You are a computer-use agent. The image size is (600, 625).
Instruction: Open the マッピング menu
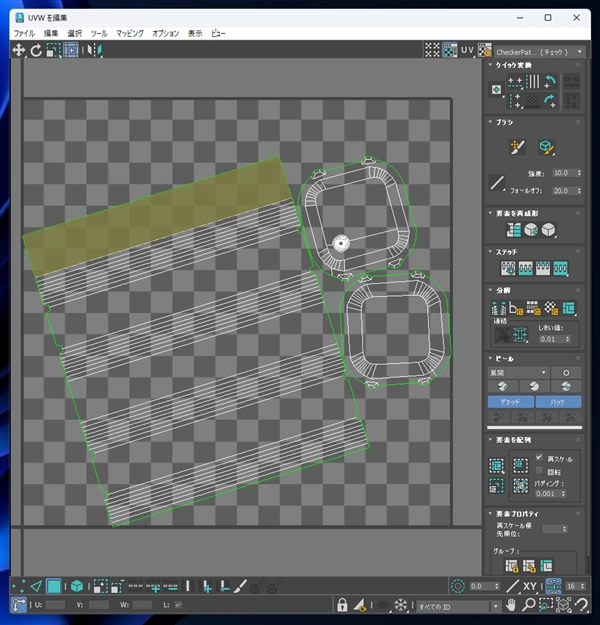click(130, 33)
